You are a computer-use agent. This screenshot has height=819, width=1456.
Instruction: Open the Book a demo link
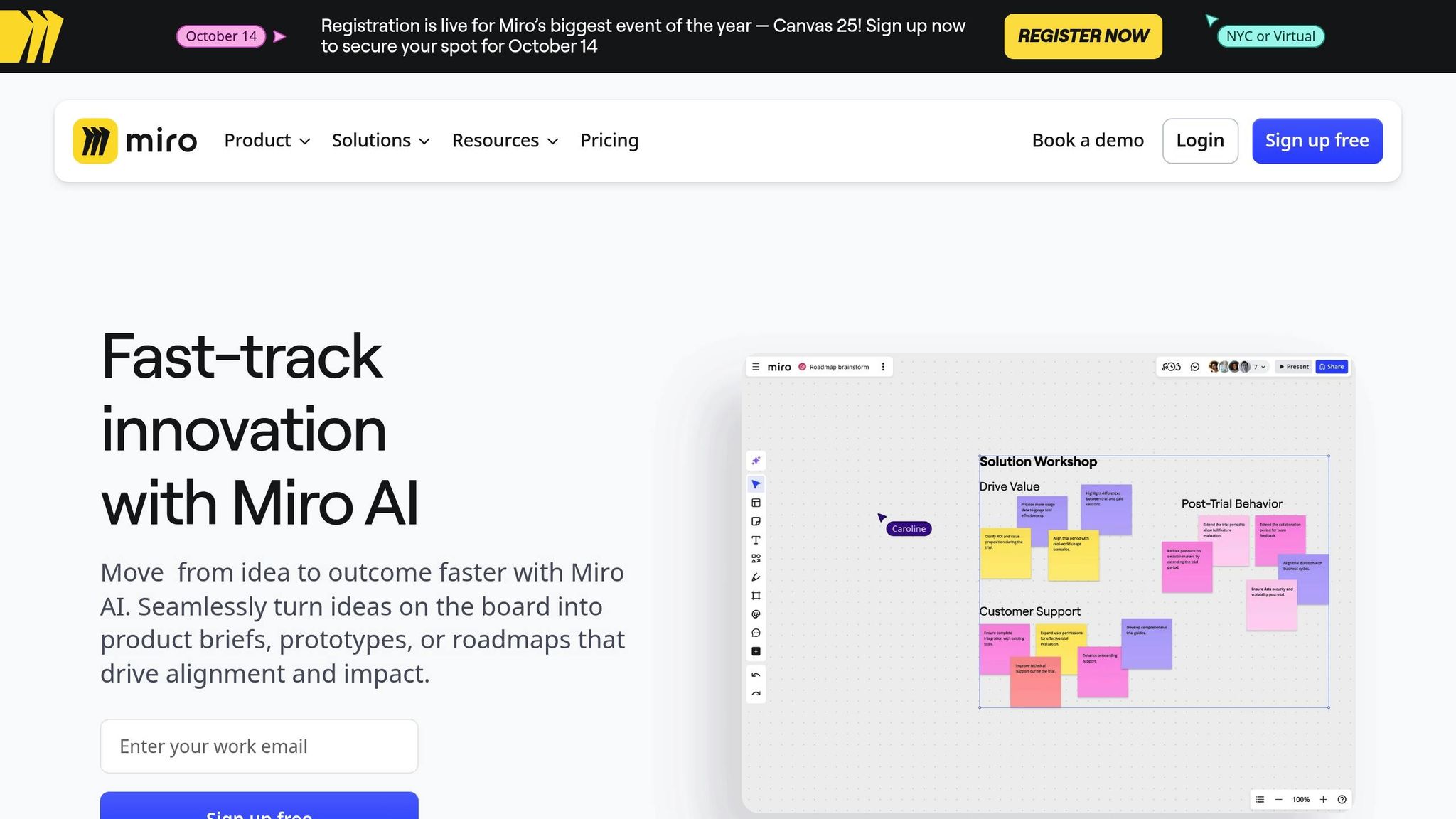[1088, 141]
